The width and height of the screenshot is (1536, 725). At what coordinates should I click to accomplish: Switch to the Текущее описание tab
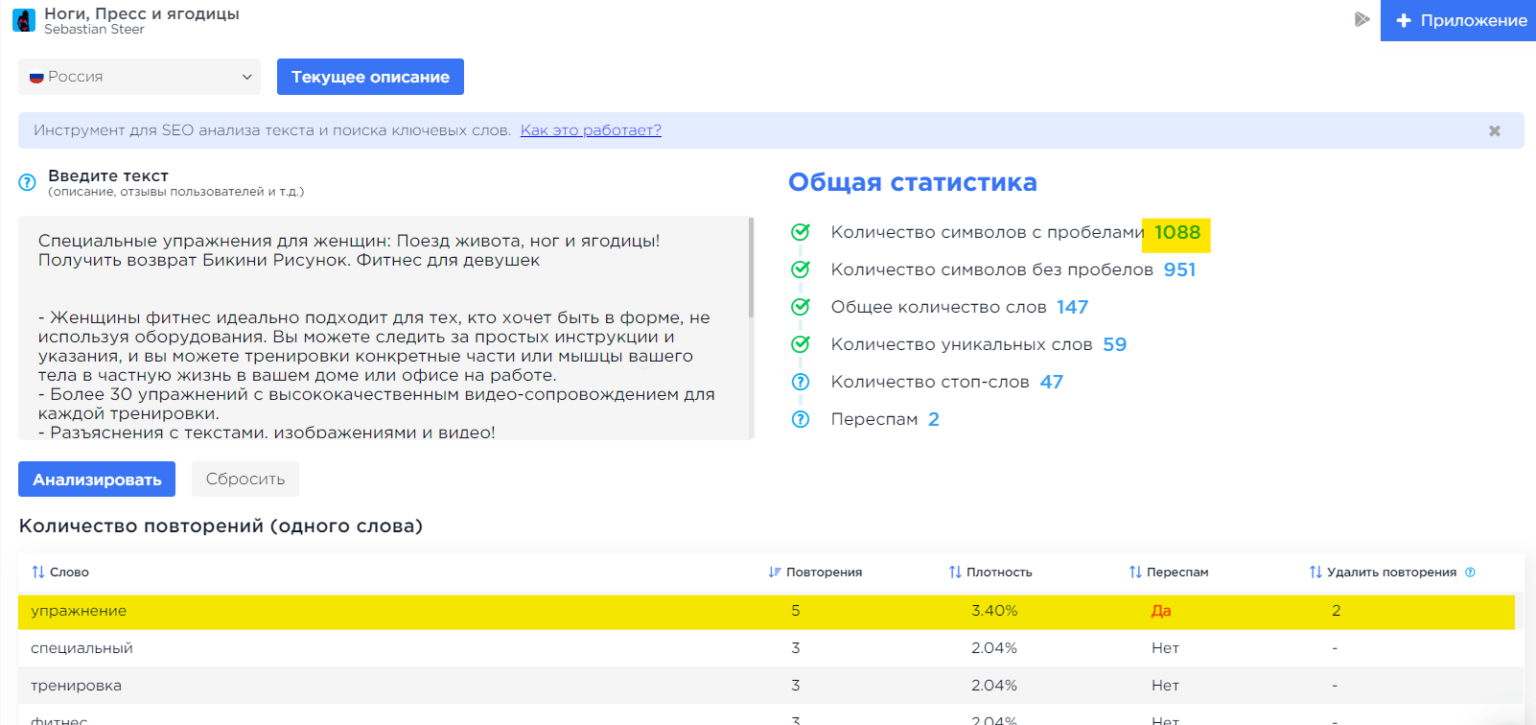pyautogui.click(x=370, y=76)
